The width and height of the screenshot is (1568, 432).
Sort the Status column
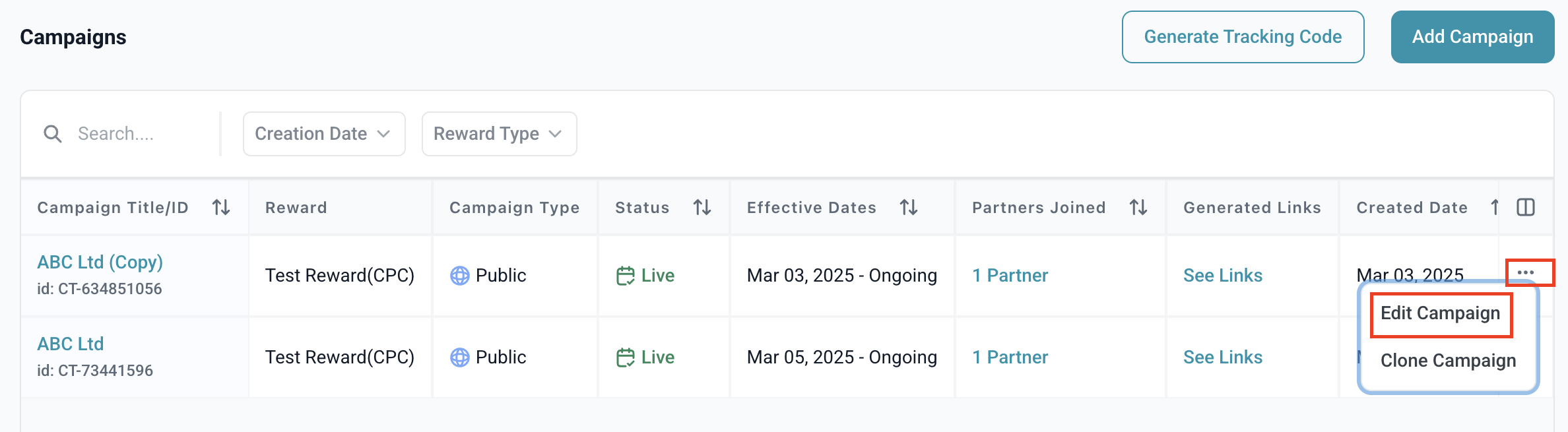702,208
